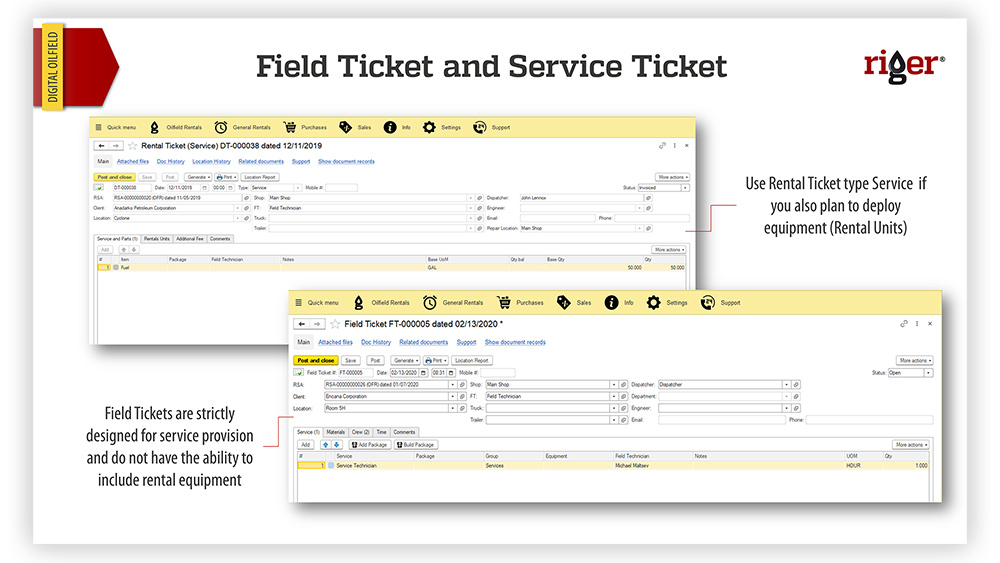Toggle the posted checkbox beside Field Ticket #
Screen dimensions: 1000x563
pyautogui.click(x=299, y=372)
